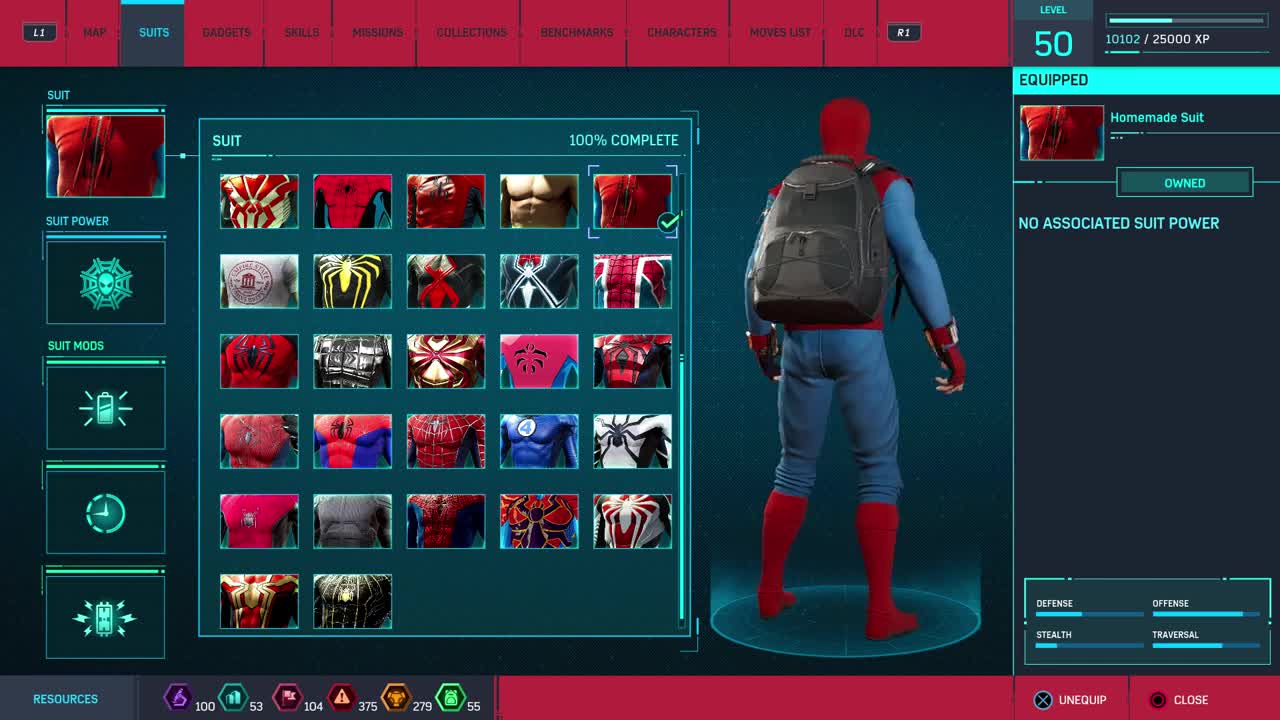
Task: Select the equipped Homemade Suit tile
Action: pos(632,201)
